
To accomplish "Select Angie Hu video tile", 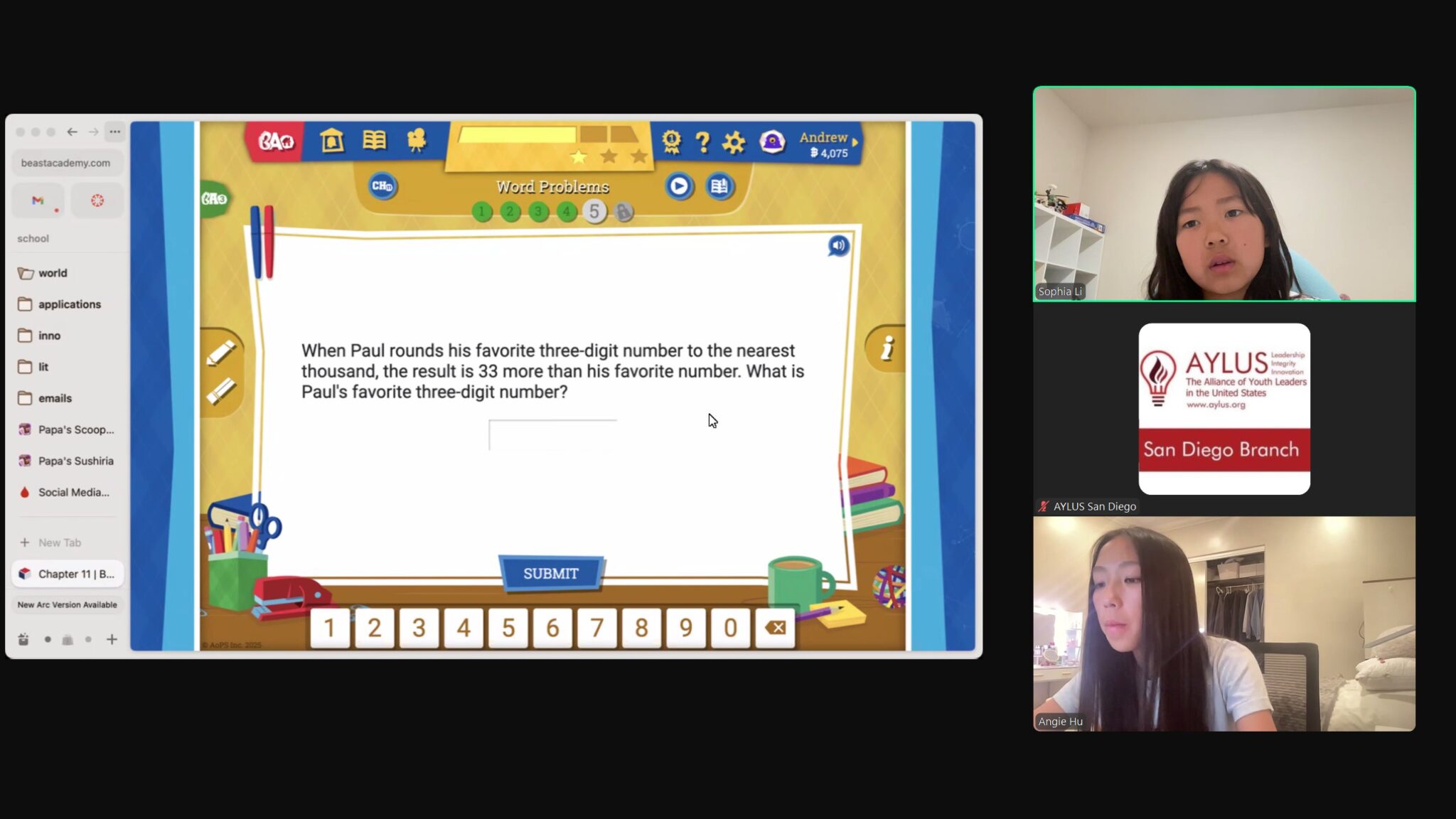I will (x=1224, y=623).
